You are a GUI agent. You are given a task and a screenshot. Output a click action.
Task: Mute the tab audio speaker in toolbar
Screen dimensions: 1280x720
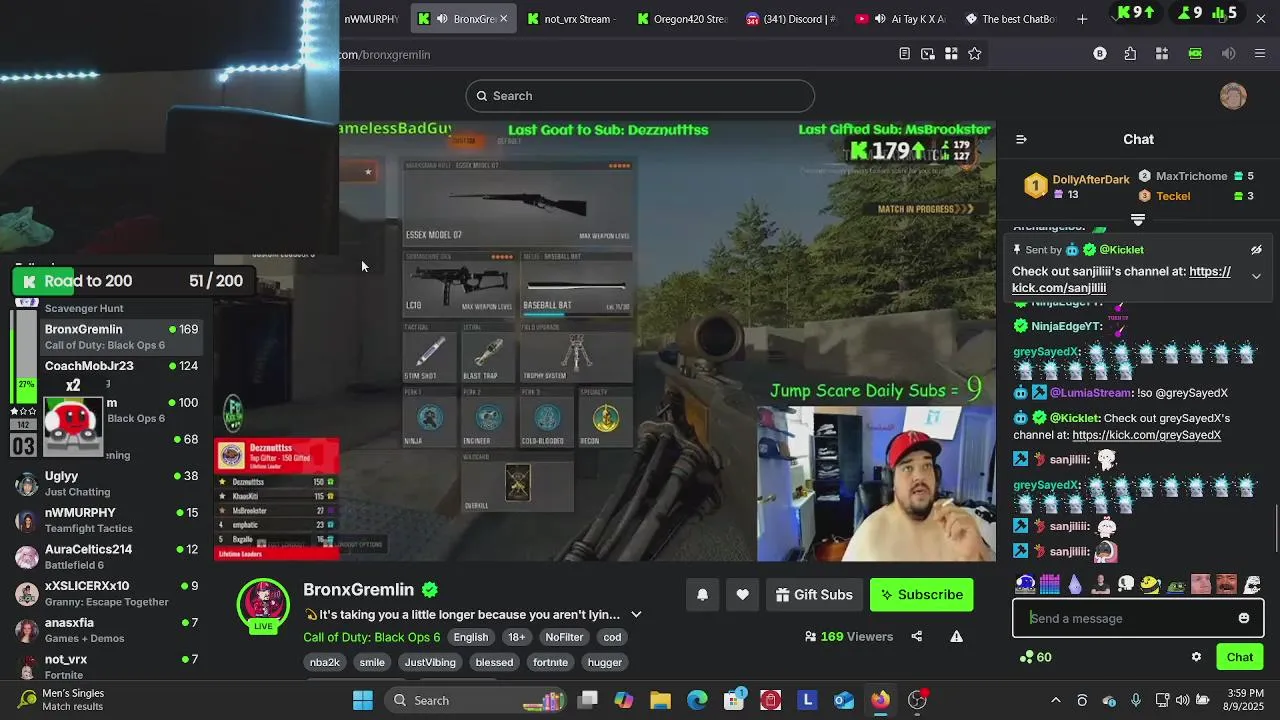click(1229, 54)
